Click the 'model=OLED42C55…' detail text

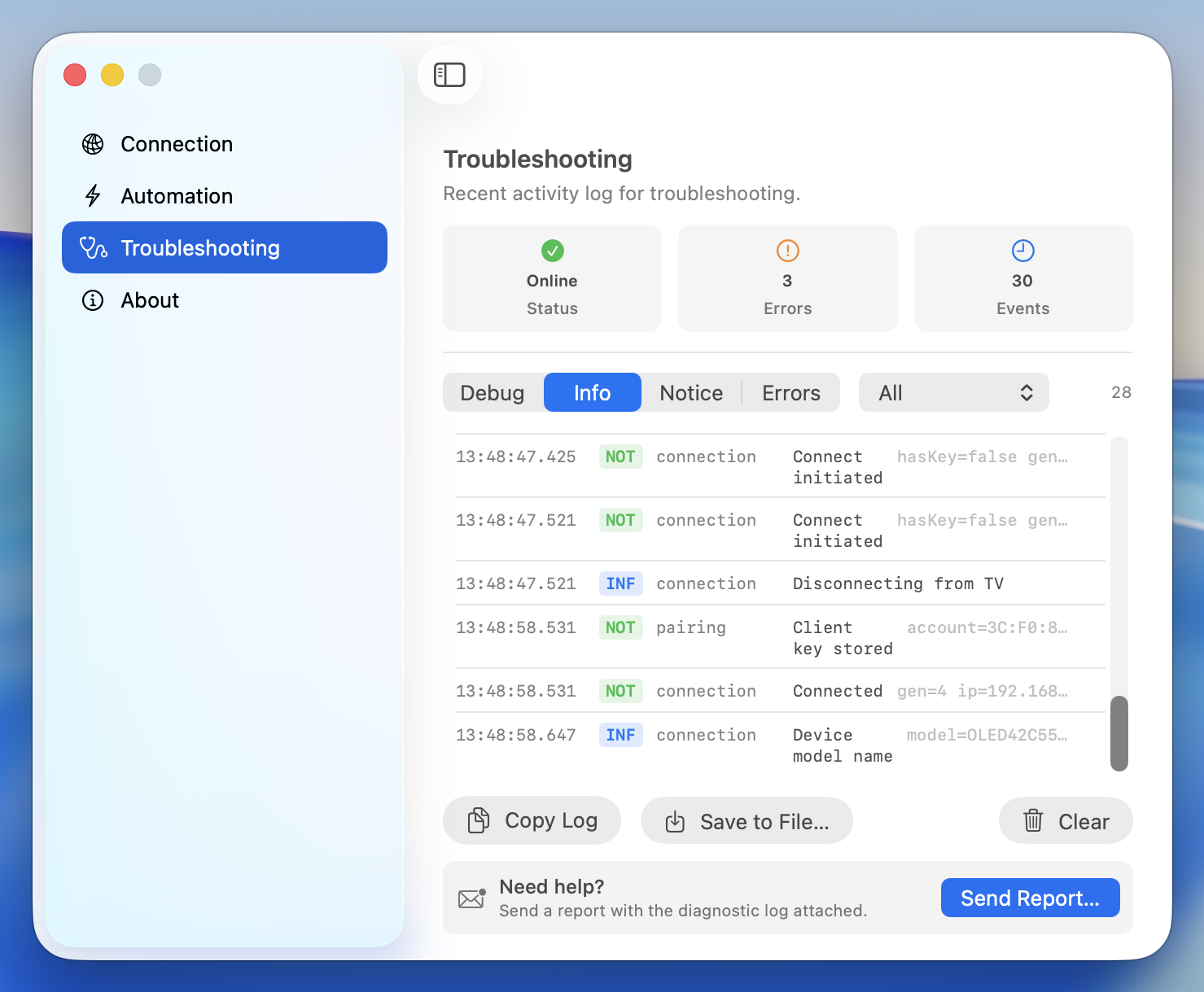987,735
